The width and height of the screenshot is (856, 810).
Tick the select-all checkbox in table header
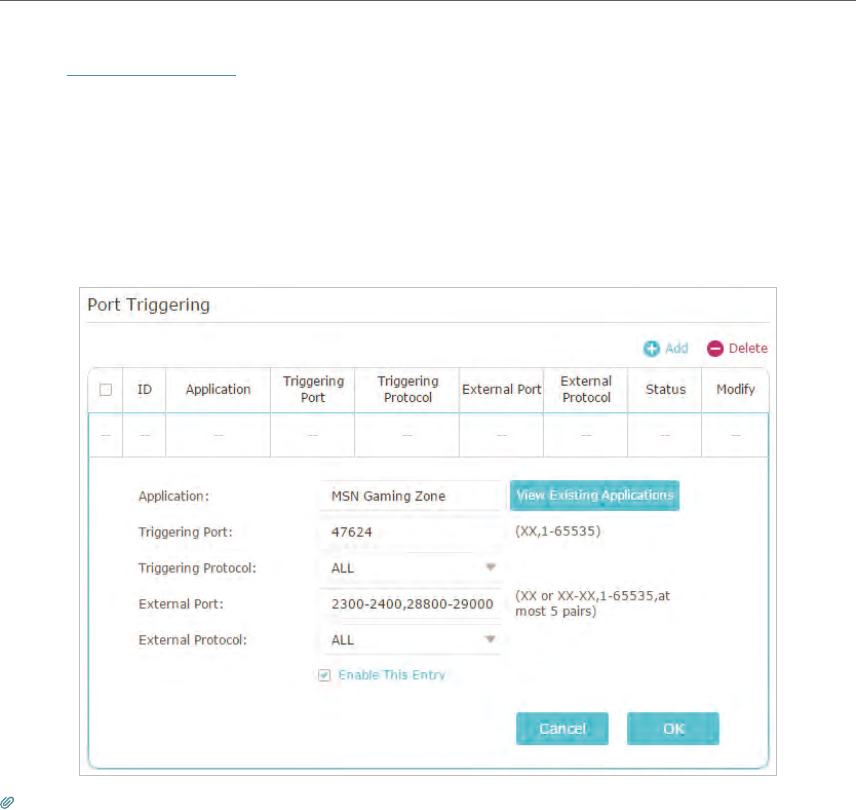coord(106,390)
